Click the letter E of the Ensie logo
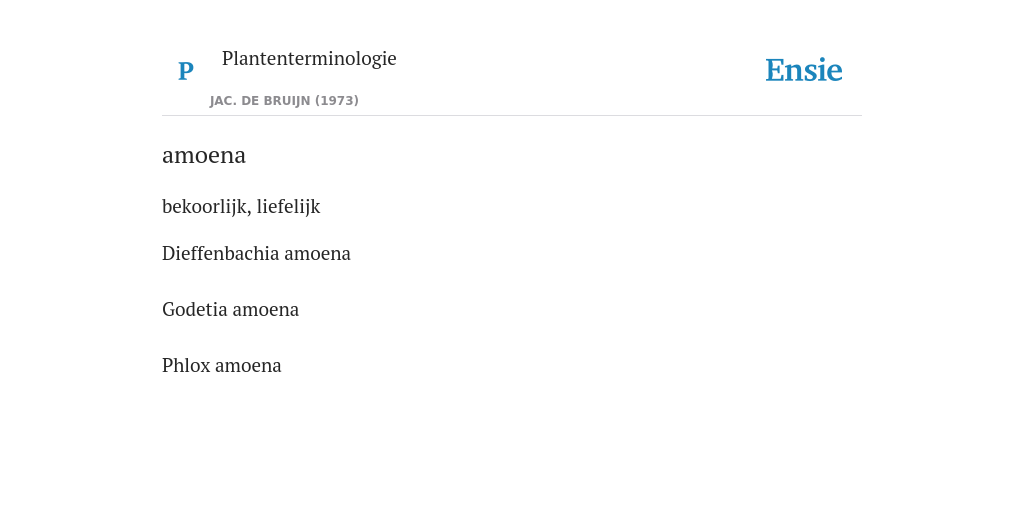This screenshot has width=1024, height=512. pos(775,71)
